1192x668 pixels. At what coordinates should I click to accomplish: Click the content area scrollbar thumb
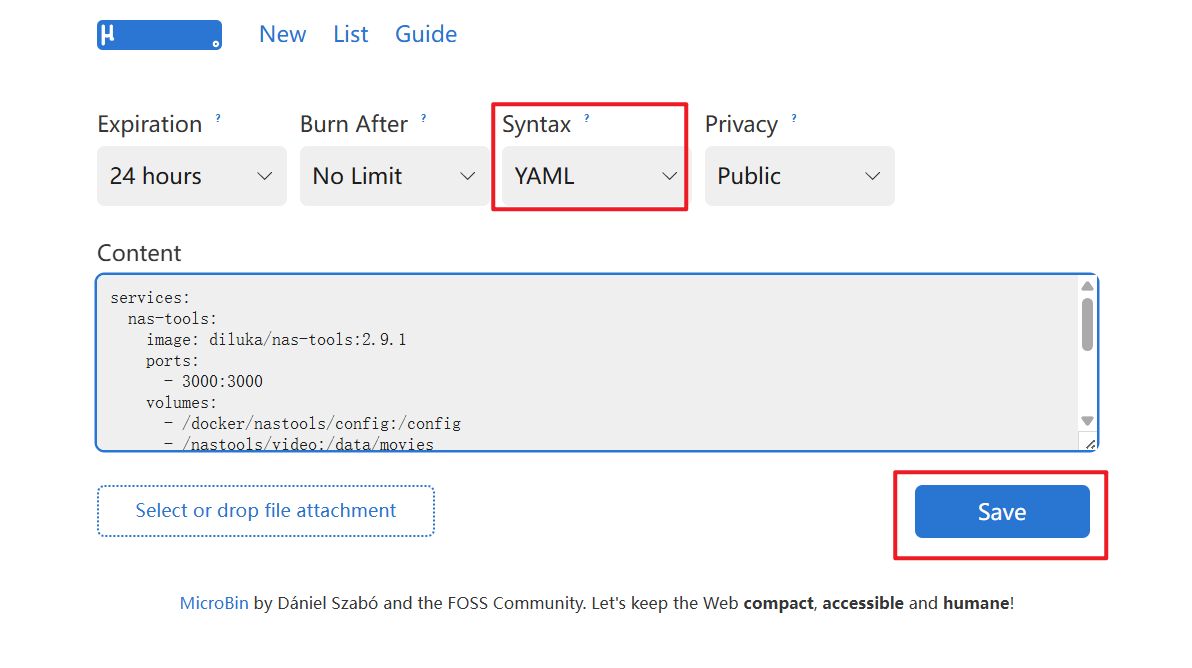coord(1087,325)
